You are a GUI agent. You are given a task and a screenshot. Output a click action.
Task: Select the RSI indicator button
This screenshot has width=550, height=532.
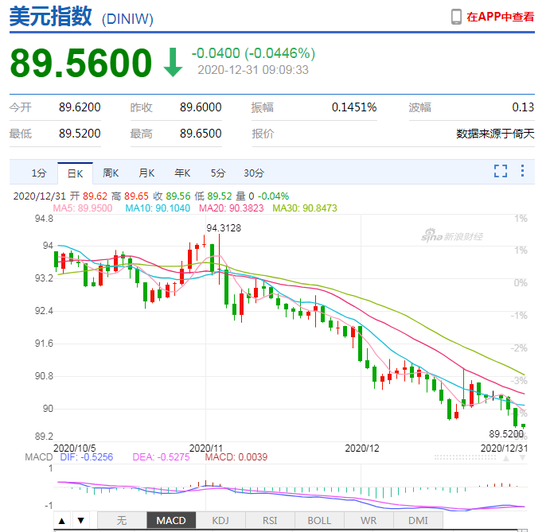(270, 520)
